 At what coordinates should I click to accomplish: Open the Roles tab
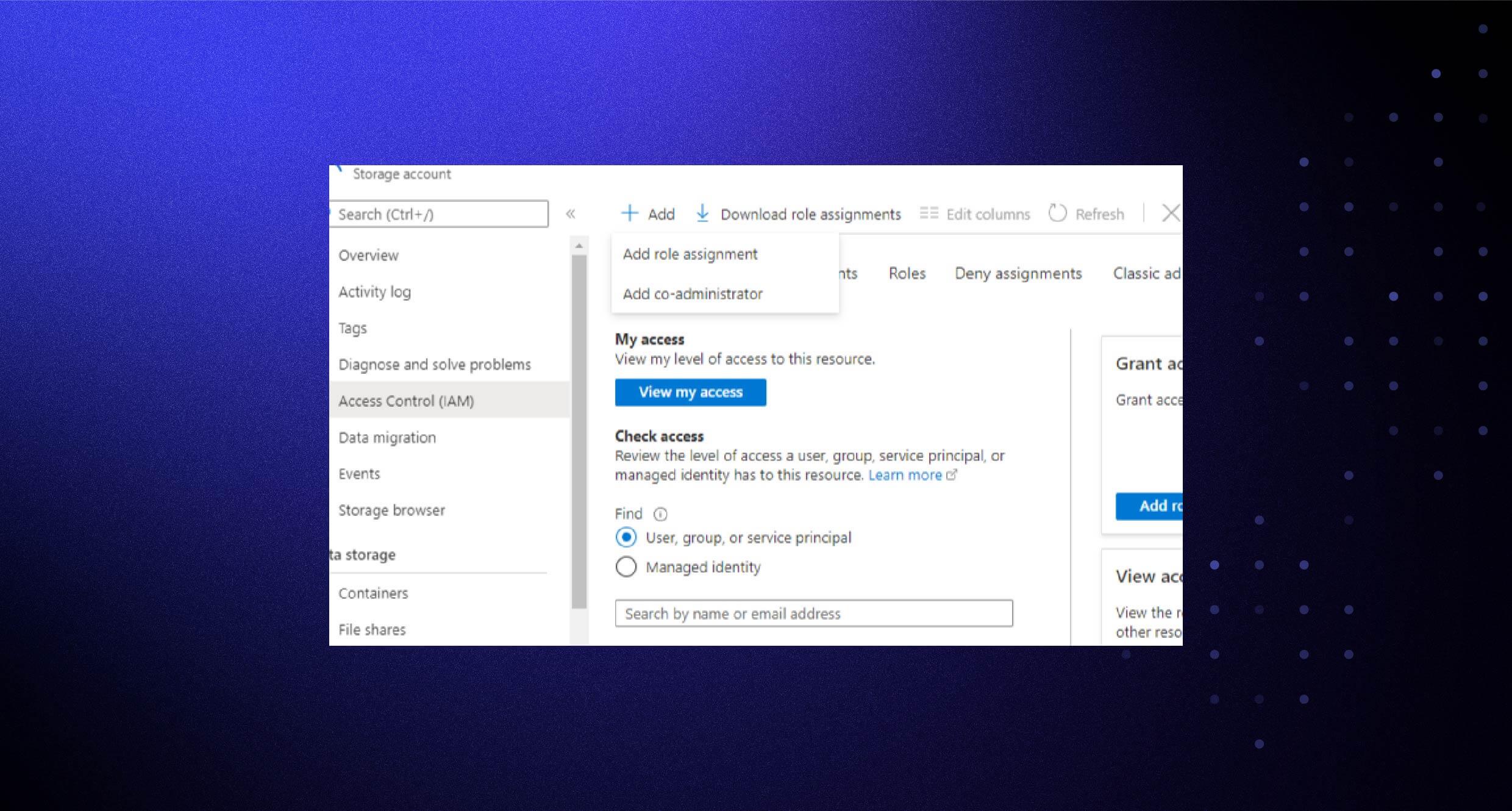point(905,273)
